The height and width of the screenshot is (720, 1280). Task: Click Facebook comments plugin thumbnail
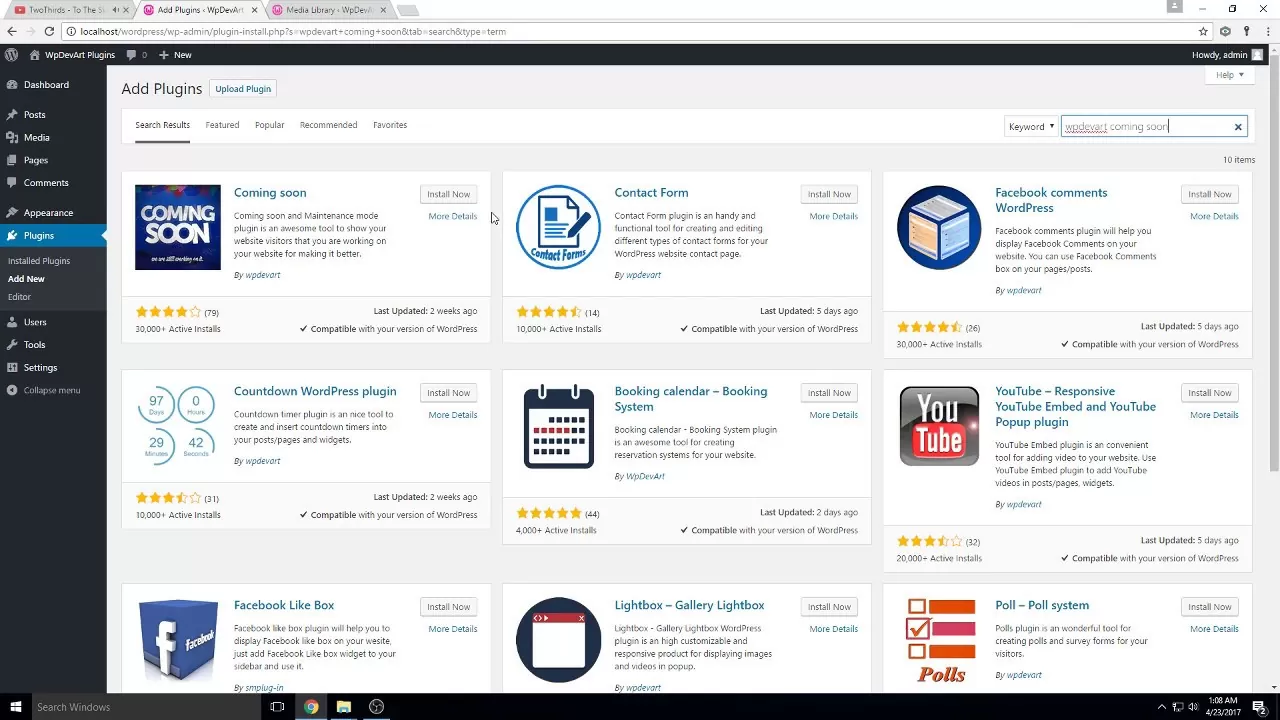(x=939, y=227)
